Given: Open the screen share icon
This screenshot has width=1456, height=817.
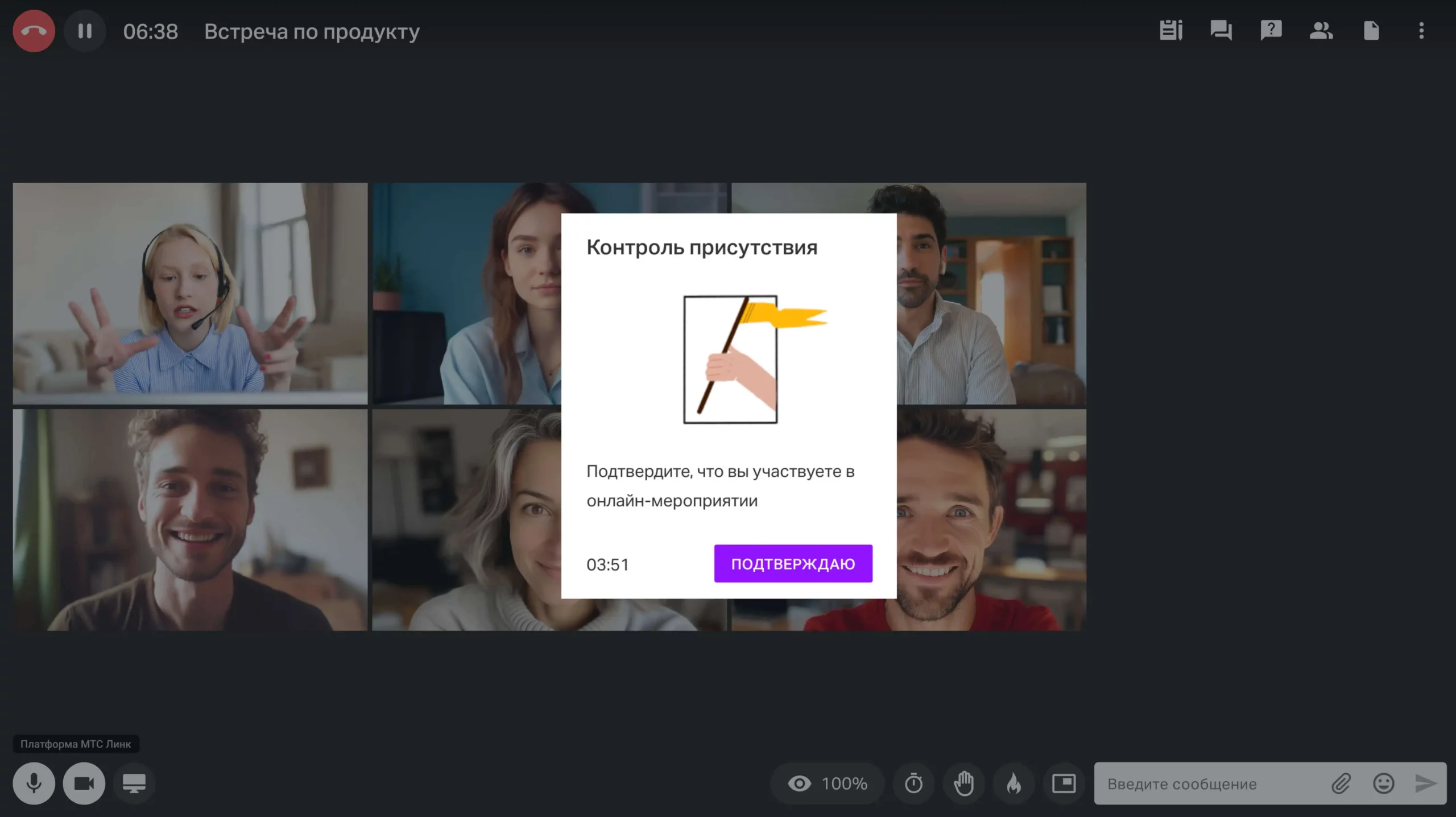Looking at the screenshot, I should click(x=134, y=783).
